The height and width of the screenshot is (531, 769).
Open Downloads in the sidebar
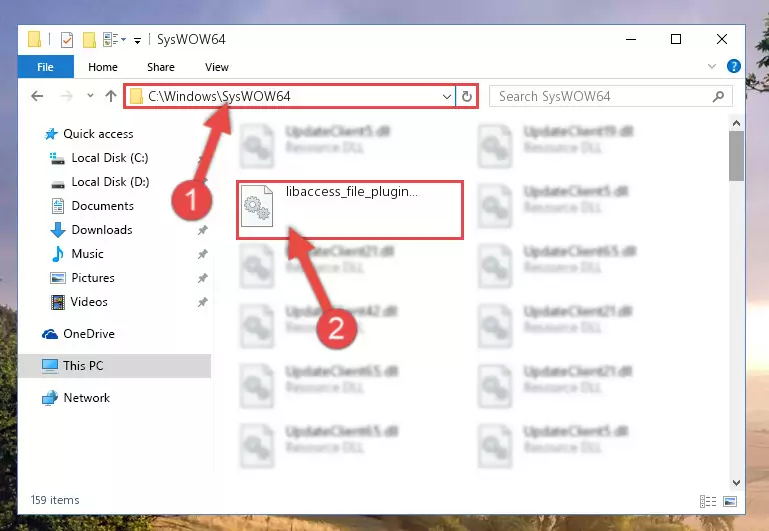(x=102, y=230)
